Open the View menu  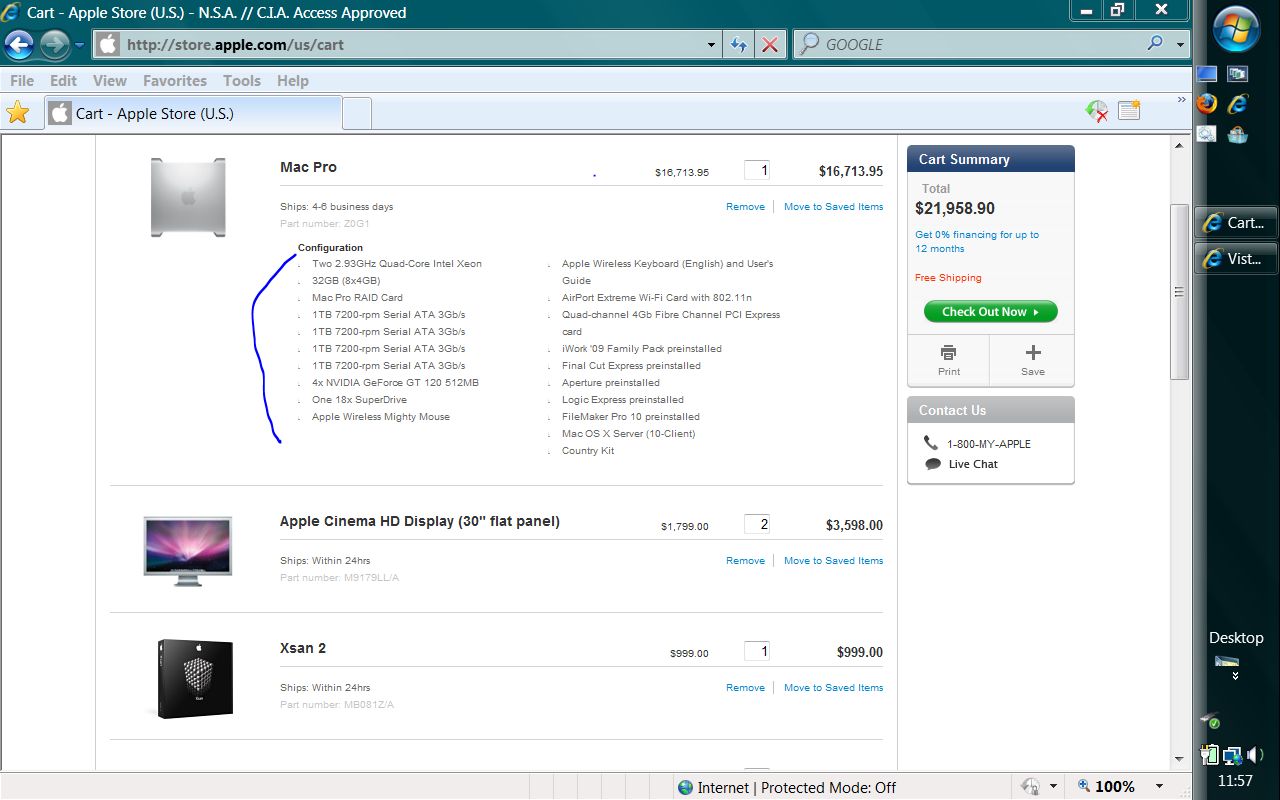[x=110, y=81]
